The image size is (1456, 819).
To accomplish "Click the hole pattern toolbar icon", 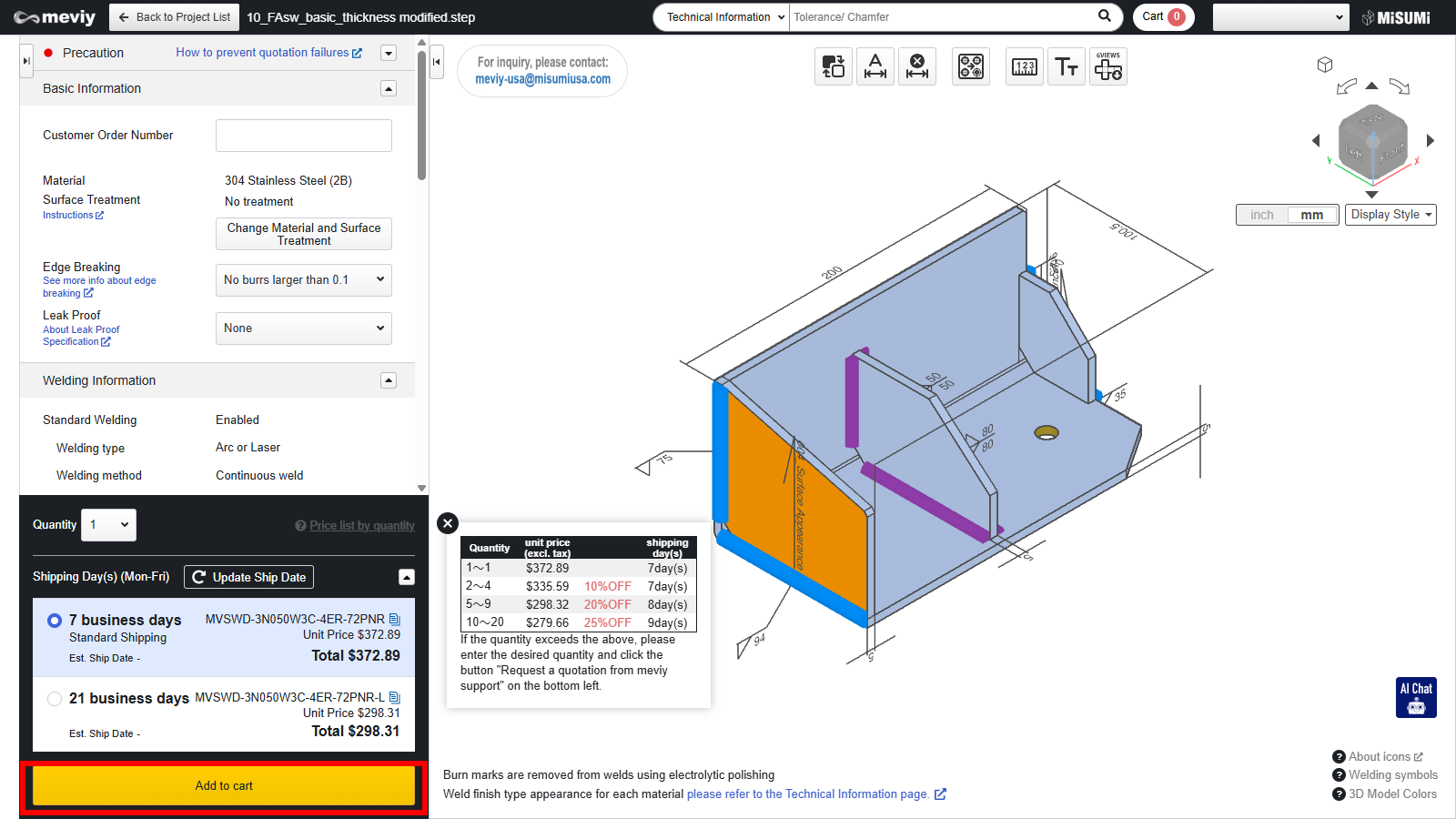I will [x=970, y=66].
